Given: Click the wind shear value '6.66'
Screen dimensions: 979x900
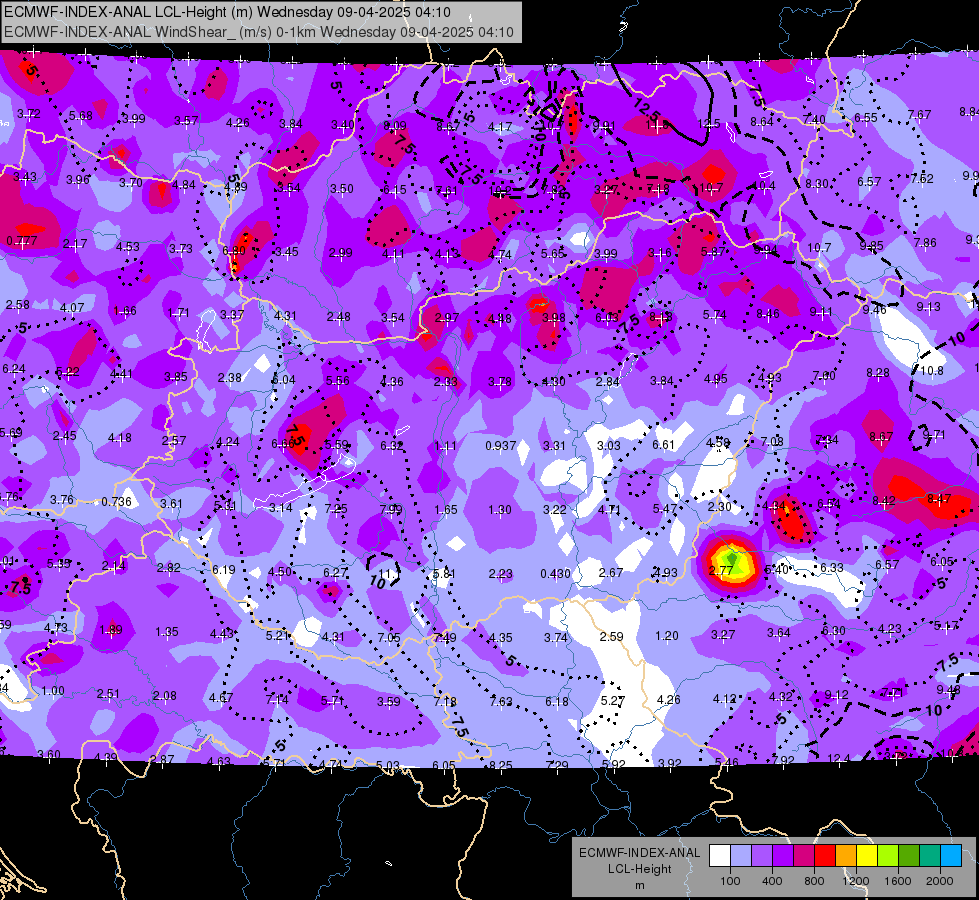Looking at the screenshot, I should click(283, 443).
